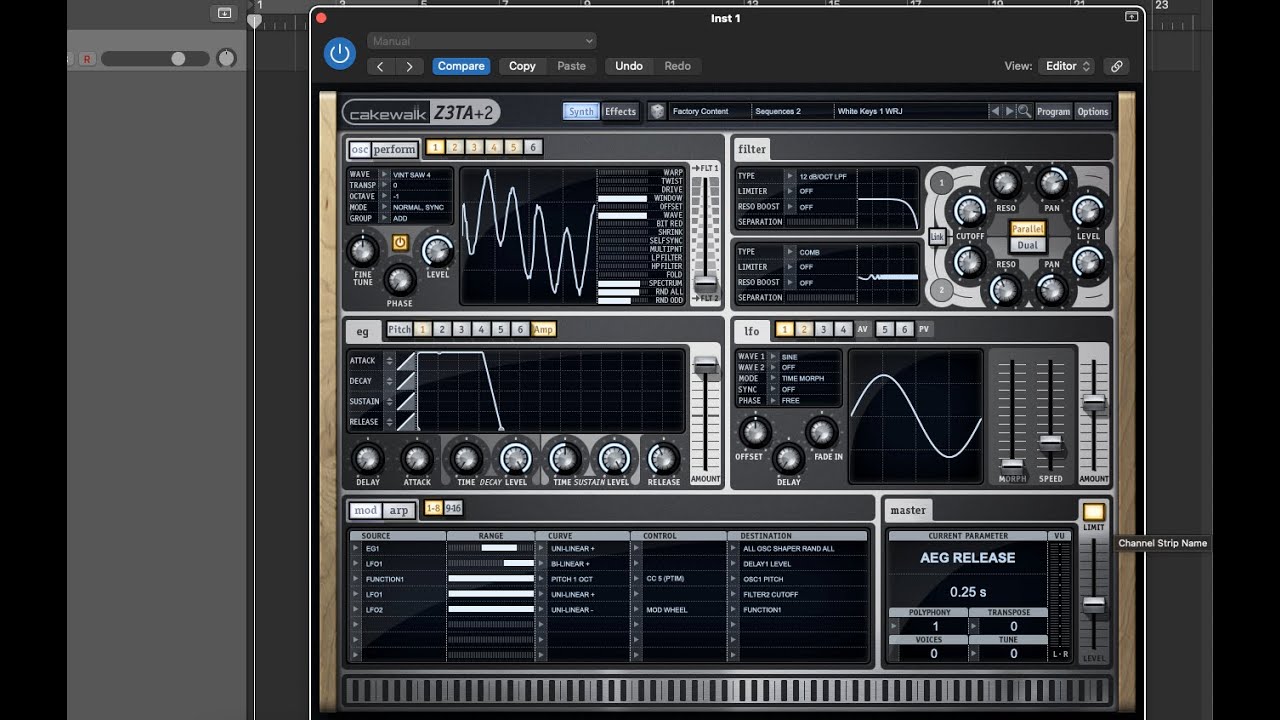Click the EG Attack knob
Screen dimensions: 1280x720
coord(416,459)
